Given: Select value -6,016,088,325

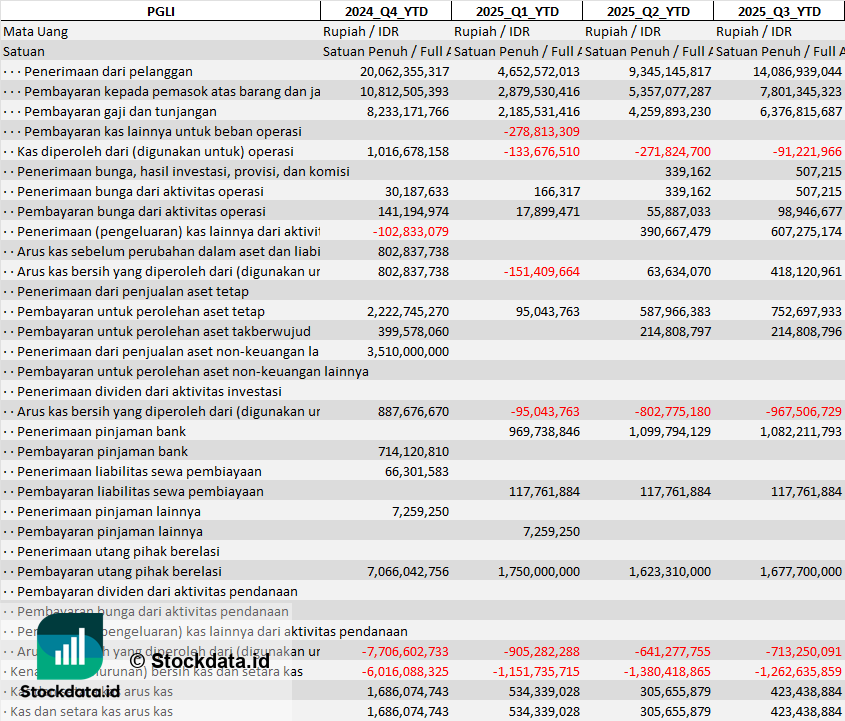Looking at the screenshot, I should coord(405,671).
